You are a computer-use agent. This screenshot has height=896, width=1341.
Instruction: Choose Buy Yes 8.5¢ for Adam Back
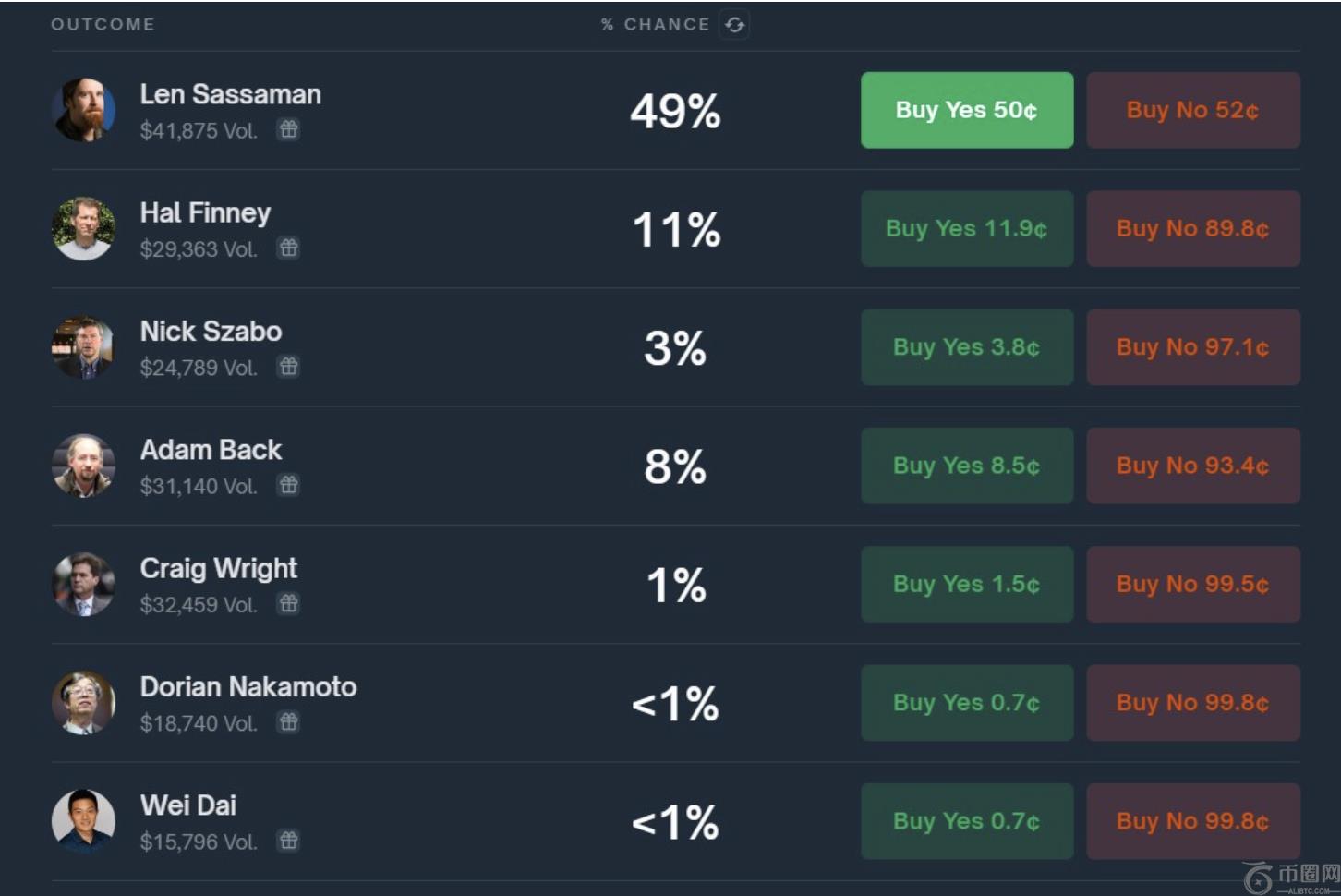[x=966, y=466]
